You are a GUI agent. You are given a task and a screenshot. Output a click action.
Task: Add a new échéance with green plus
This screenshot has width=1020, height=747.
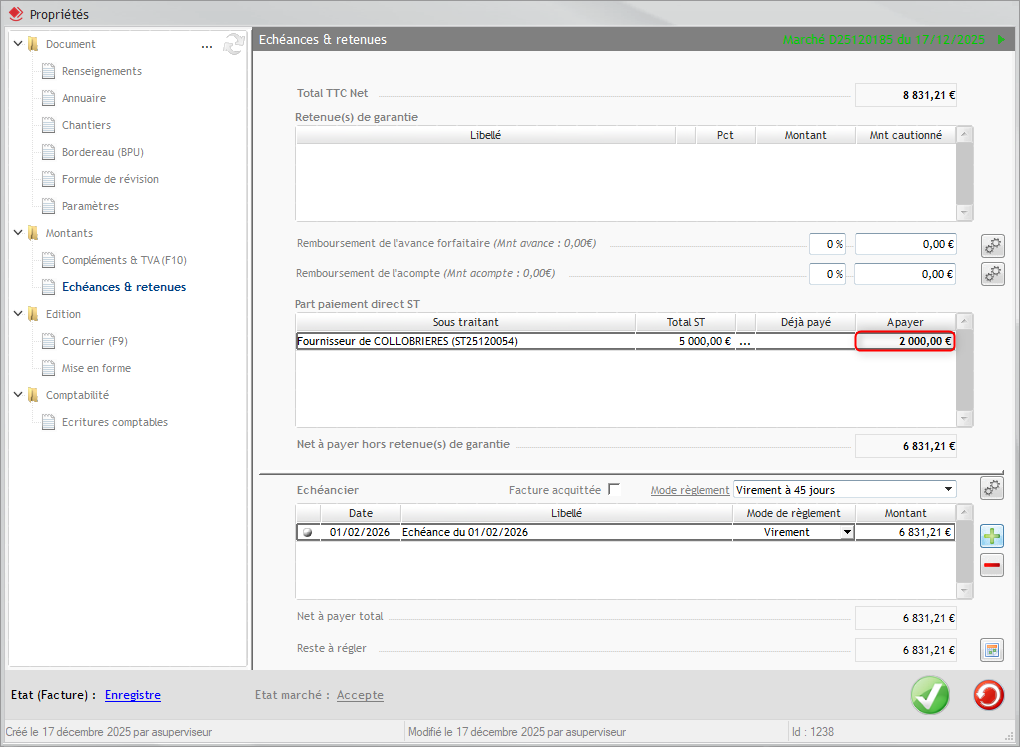pos(992,536)
